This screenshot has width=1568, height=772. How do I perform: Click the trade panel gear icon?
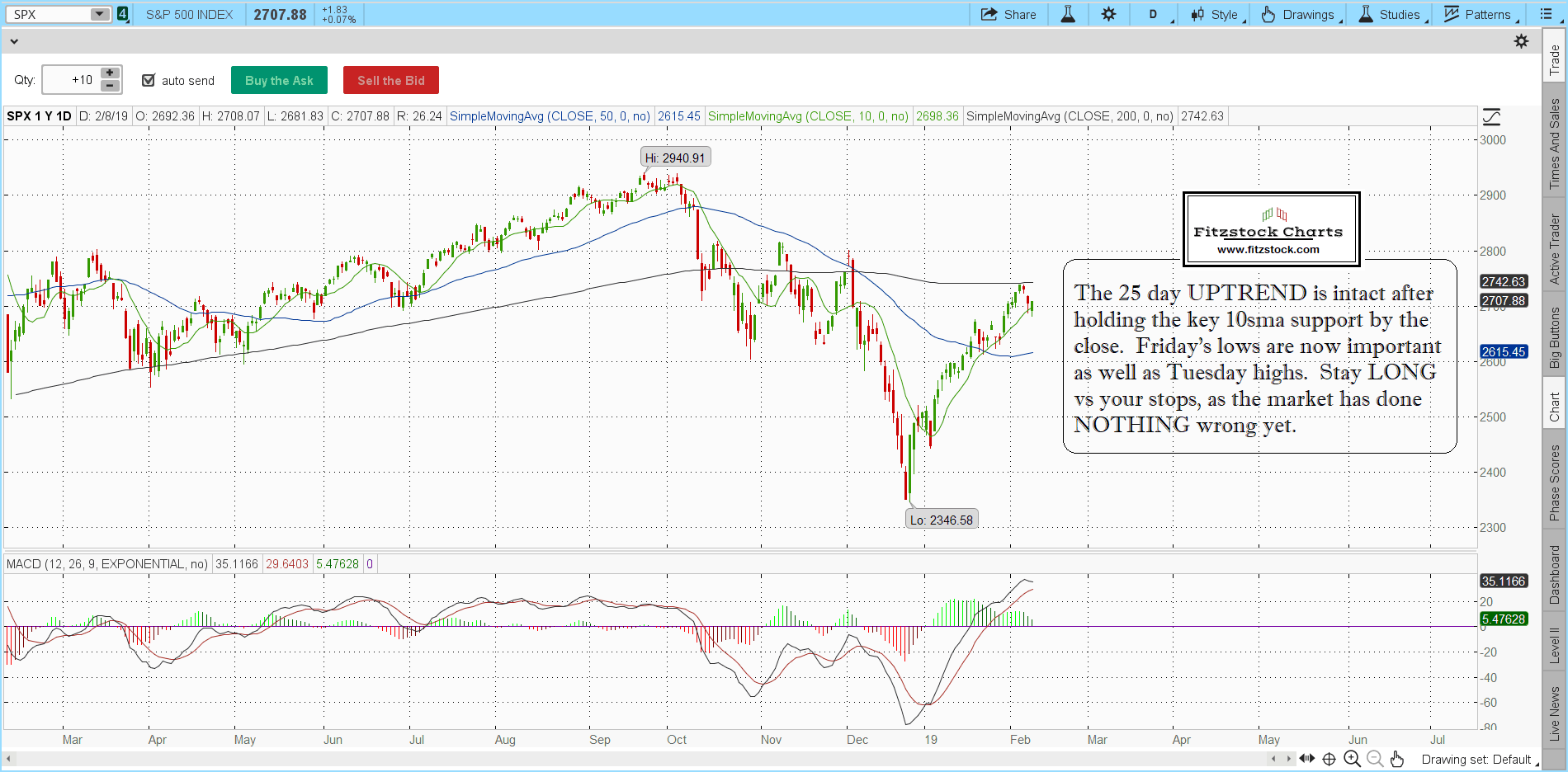1521,41
